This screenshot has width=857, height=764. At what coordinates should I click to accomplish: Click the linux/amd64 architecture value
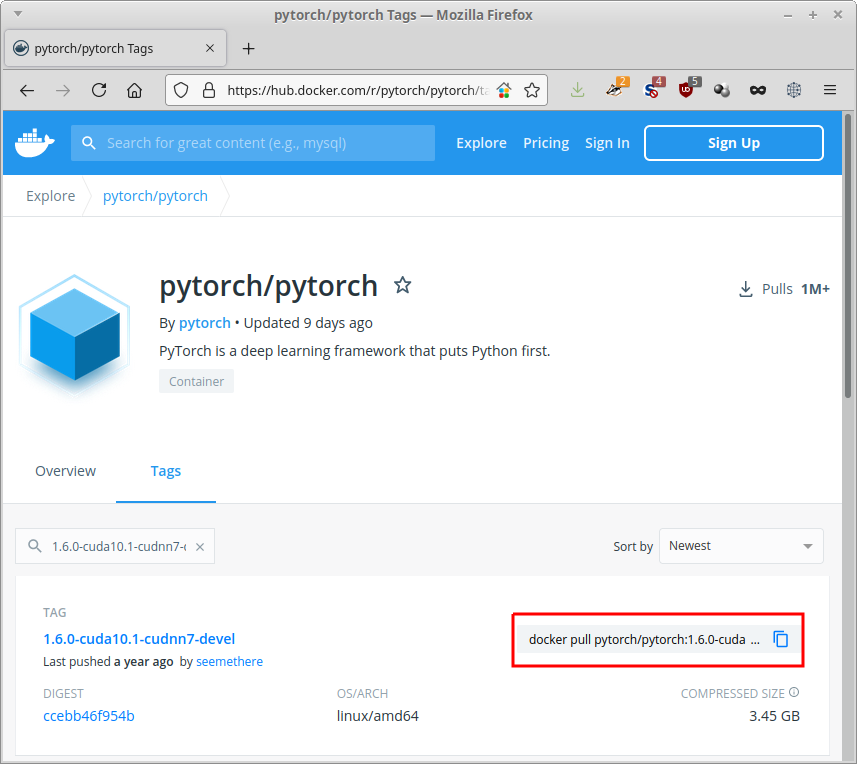378,716
